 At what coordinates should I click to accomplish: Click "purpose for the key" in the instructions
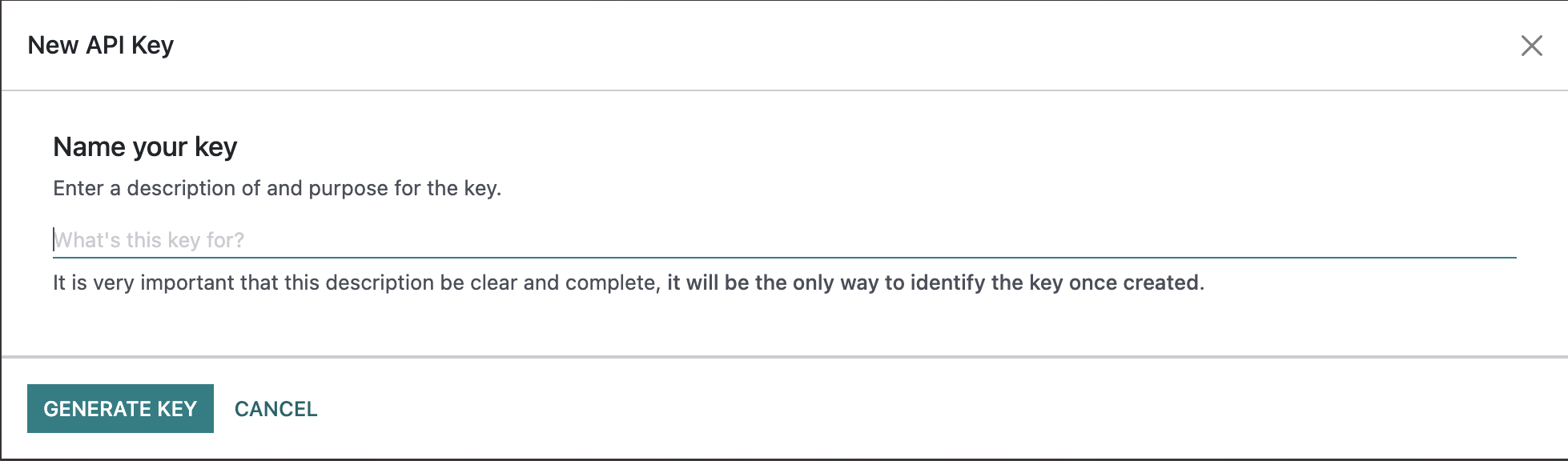click(404, 188)
